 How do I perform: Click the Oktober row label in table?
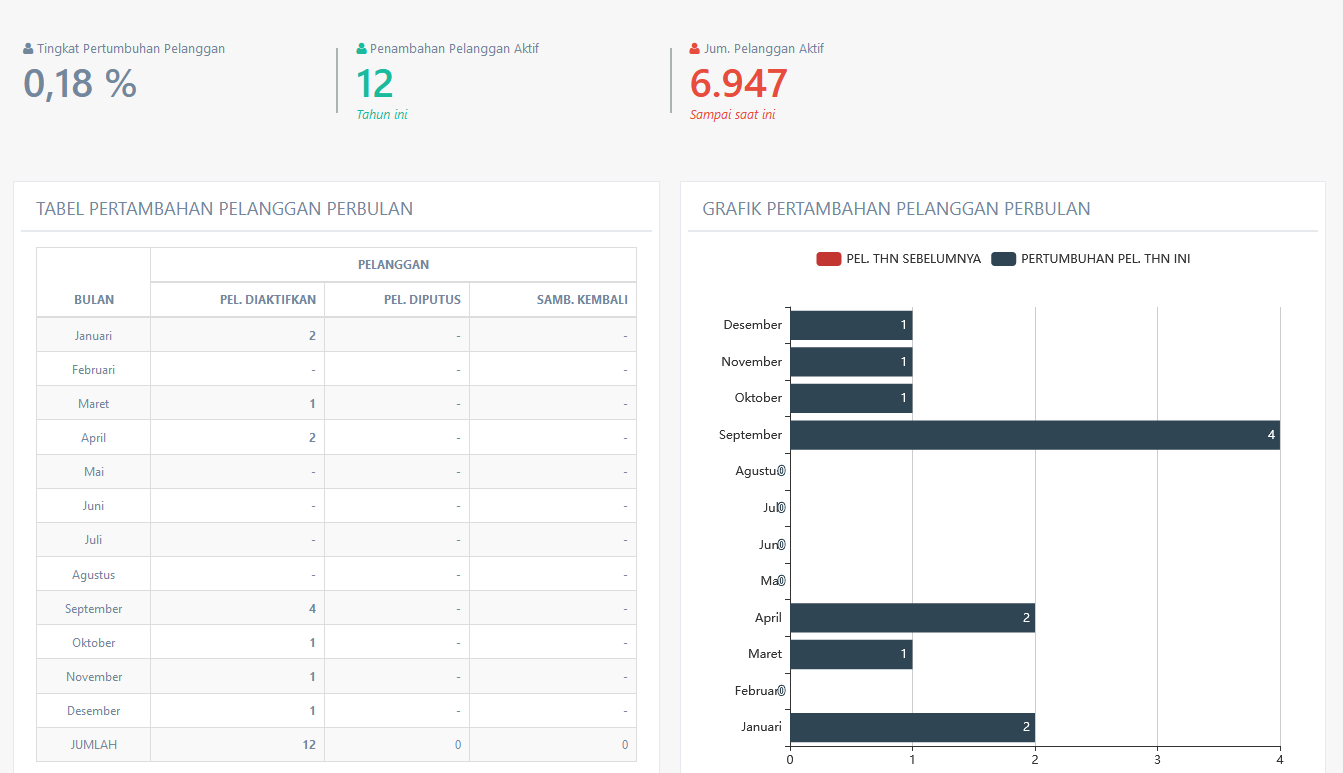pos(94,643)
